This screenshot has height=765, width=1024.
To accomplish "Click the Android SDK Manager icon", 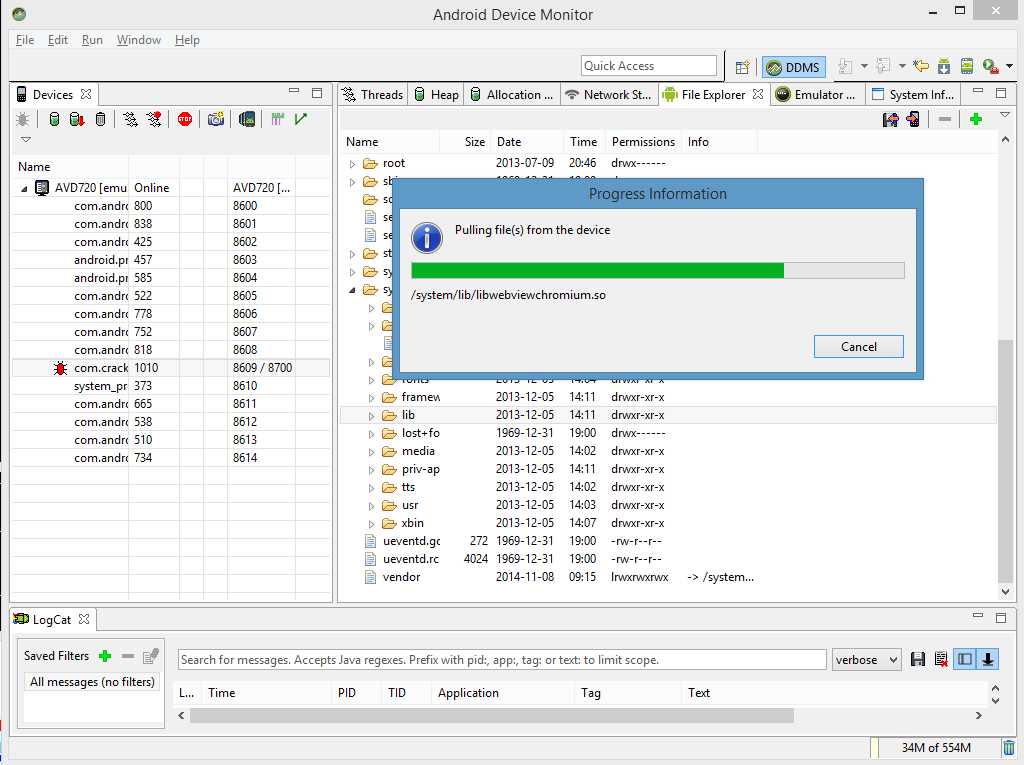I will point(944,66).
